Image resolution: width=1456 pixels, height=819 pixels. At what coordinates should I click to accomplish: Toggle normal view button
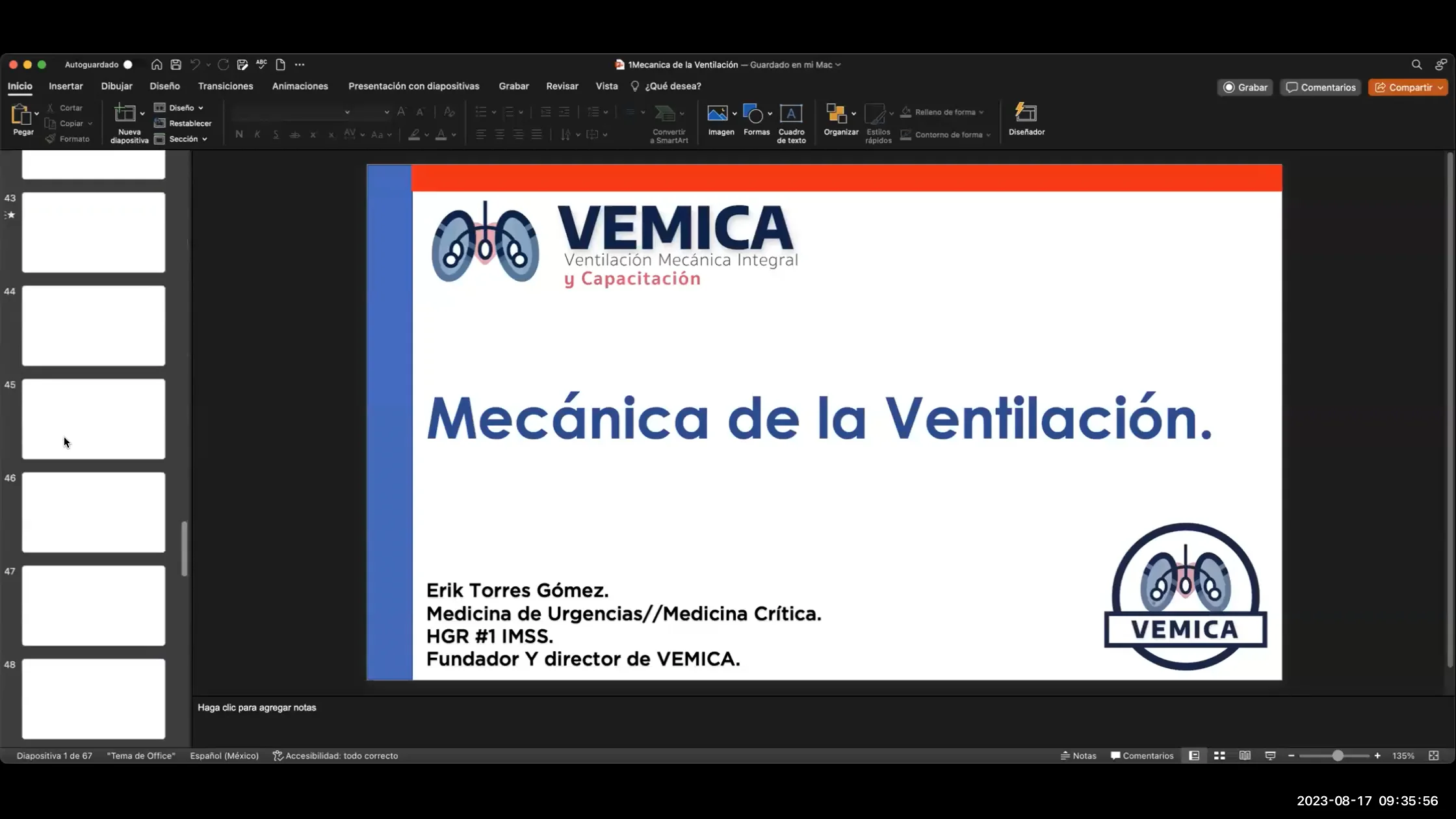click(x=1194, y=755)
